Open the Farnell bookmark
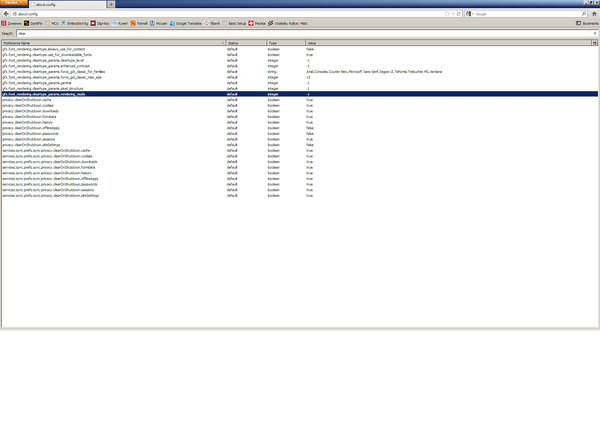Viewport: 600px width, 428px height. pos(139,23)
